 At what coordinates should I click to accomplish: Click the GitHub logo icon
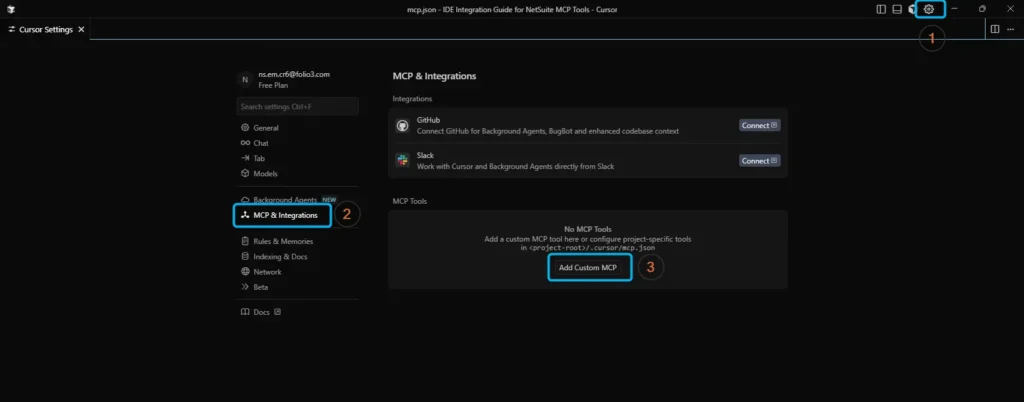click(402, 125)
